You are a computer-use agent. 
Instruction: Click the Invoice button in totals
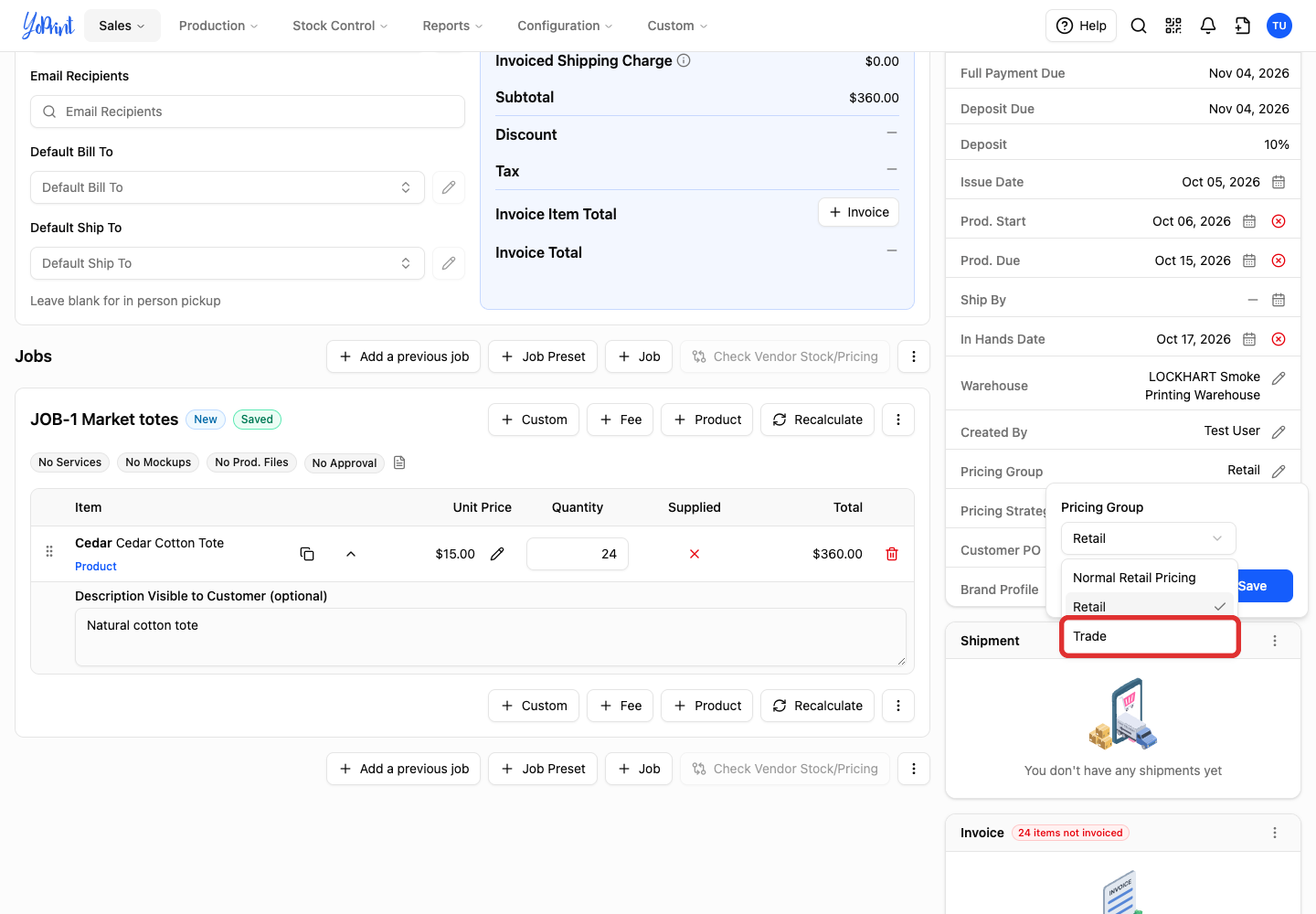pyautogui.click(x=859, y=212)
